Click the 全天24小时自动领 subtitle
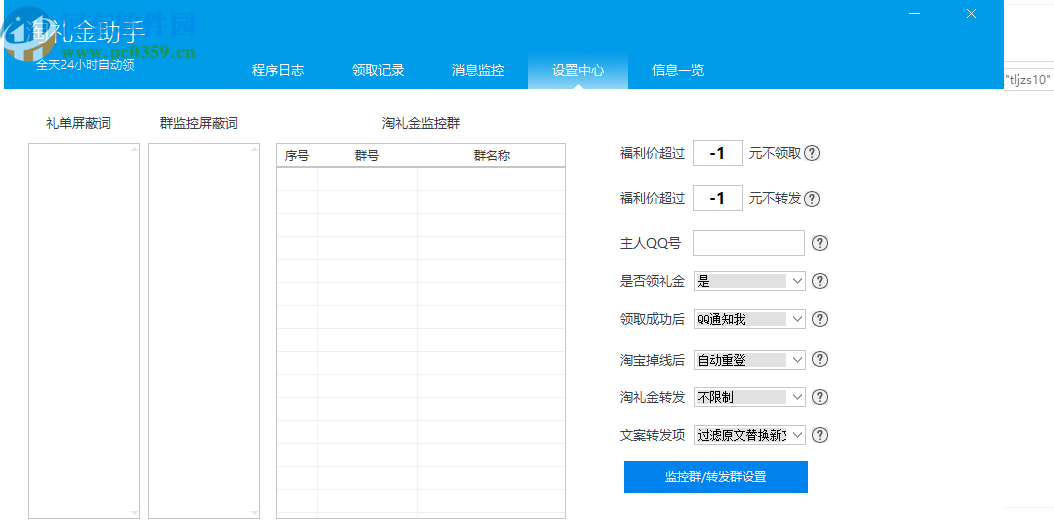 tap(85, 65)
